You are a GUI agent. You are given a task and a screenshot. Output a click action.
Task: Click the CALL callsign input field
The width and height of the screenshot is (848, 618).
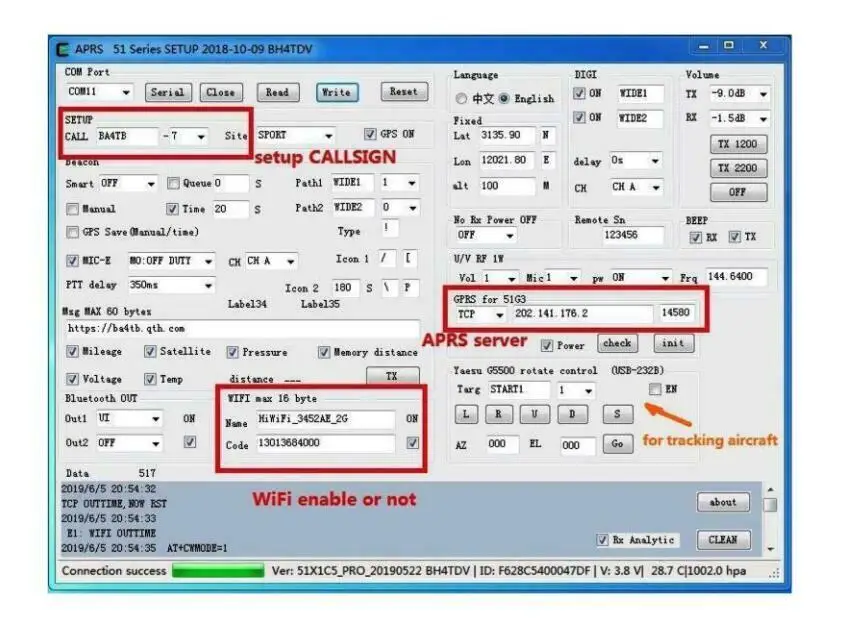pyautogui.click(x=128, y=136)
